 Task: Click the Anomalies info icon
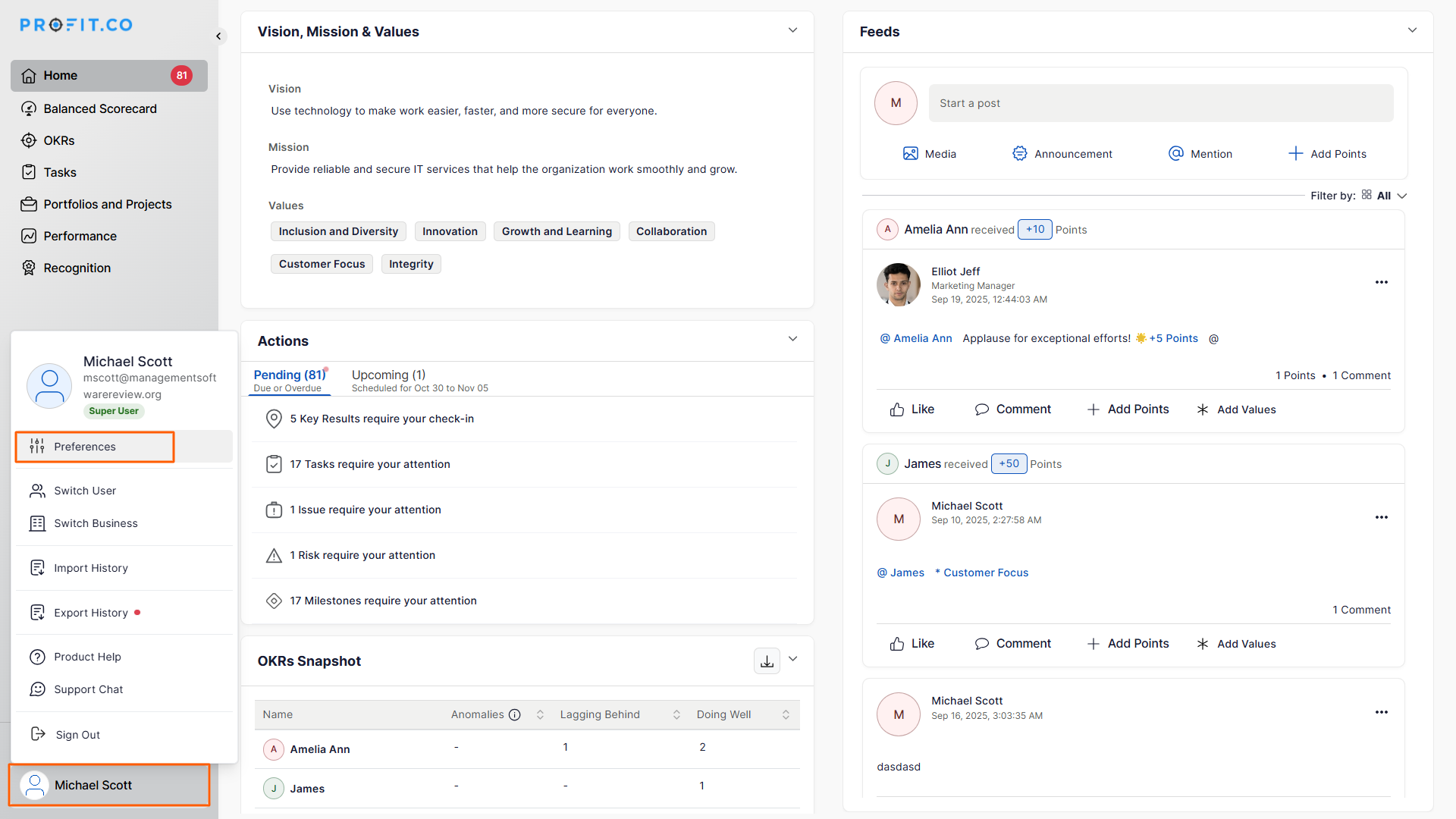tap(514, 714)
